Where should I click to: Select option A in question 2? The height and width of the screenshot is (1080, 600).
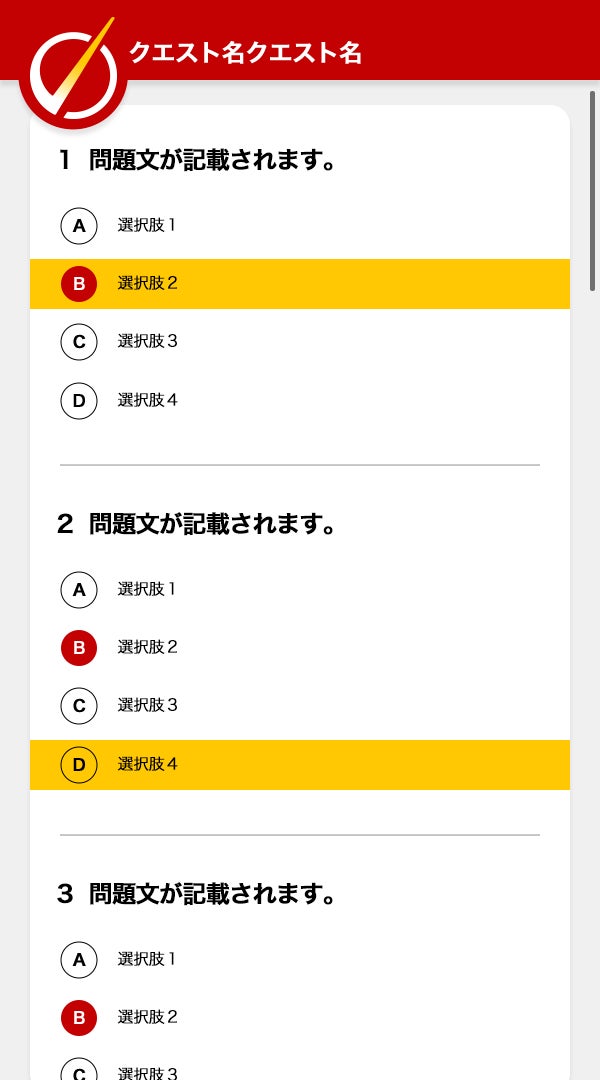(x=79, y=590)
